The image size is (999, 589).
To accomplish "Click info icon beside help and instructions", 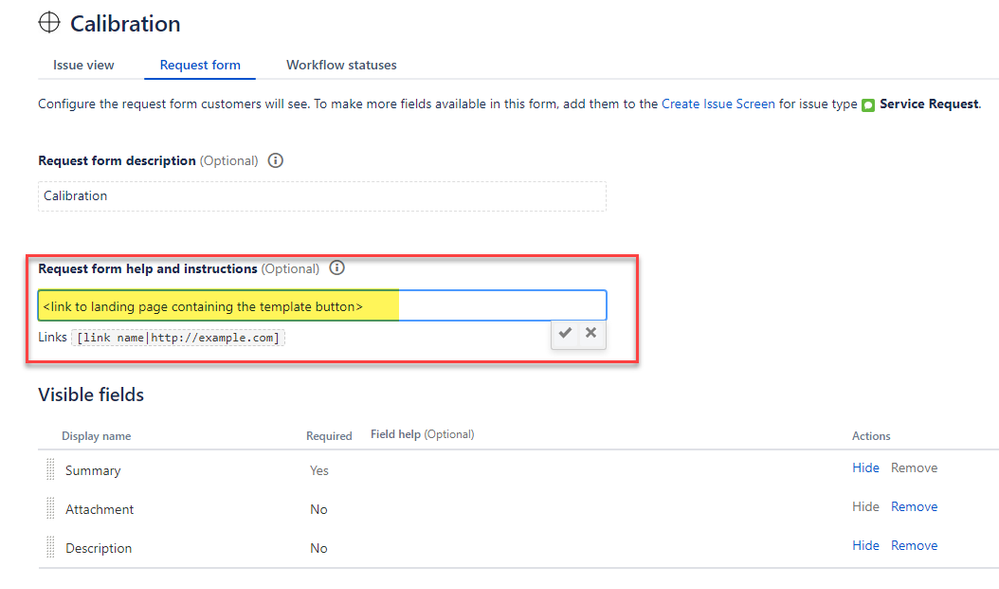I will tap(337, 268).
